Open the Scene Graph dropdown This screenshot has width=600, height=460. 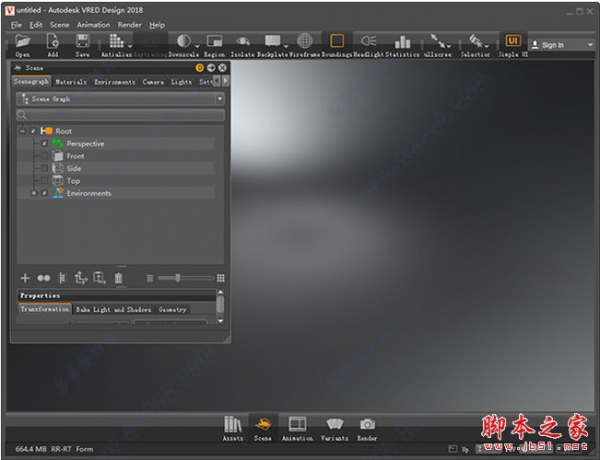click(x=120, y=99)
